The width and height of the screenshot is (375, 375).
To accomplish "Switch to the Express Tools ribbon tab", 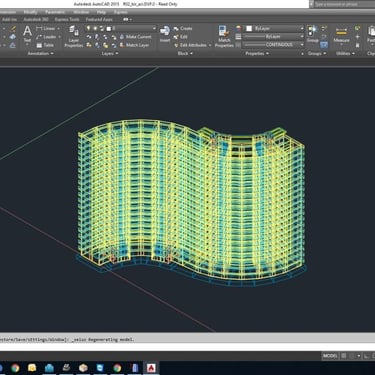I will (67, 20).
